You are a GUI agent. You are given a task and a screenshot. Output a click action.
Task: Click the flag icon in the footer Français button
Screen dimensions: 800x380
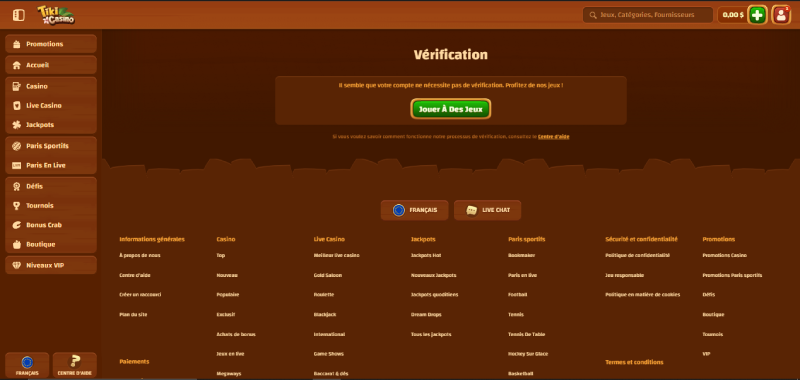[399, 210]
